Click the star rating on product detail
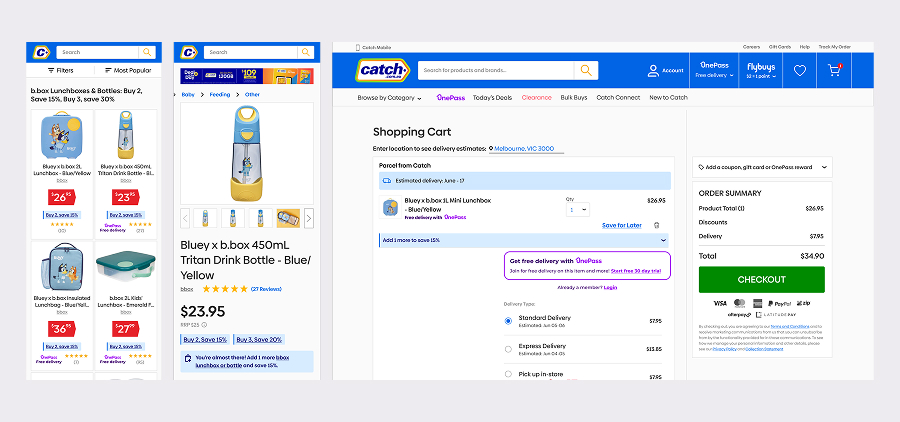The height and width of the screenshot is (422, 900). coord(225,289)
